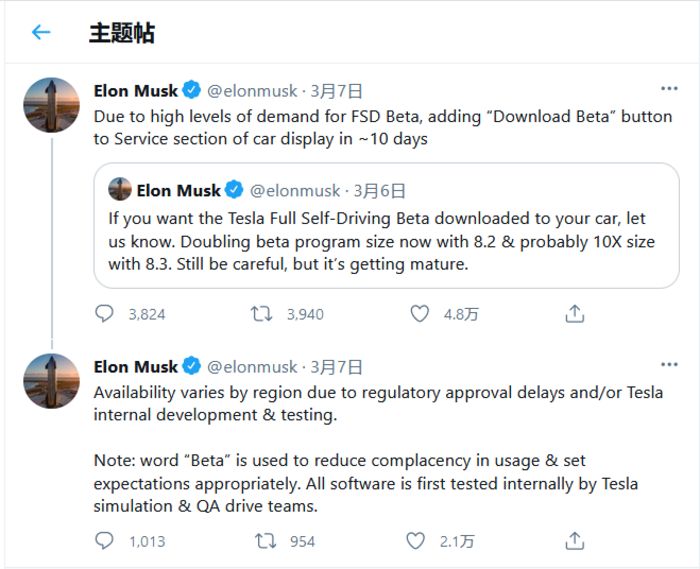
Task: Share the Availability varies by region tweet
Action: (575, 541)
